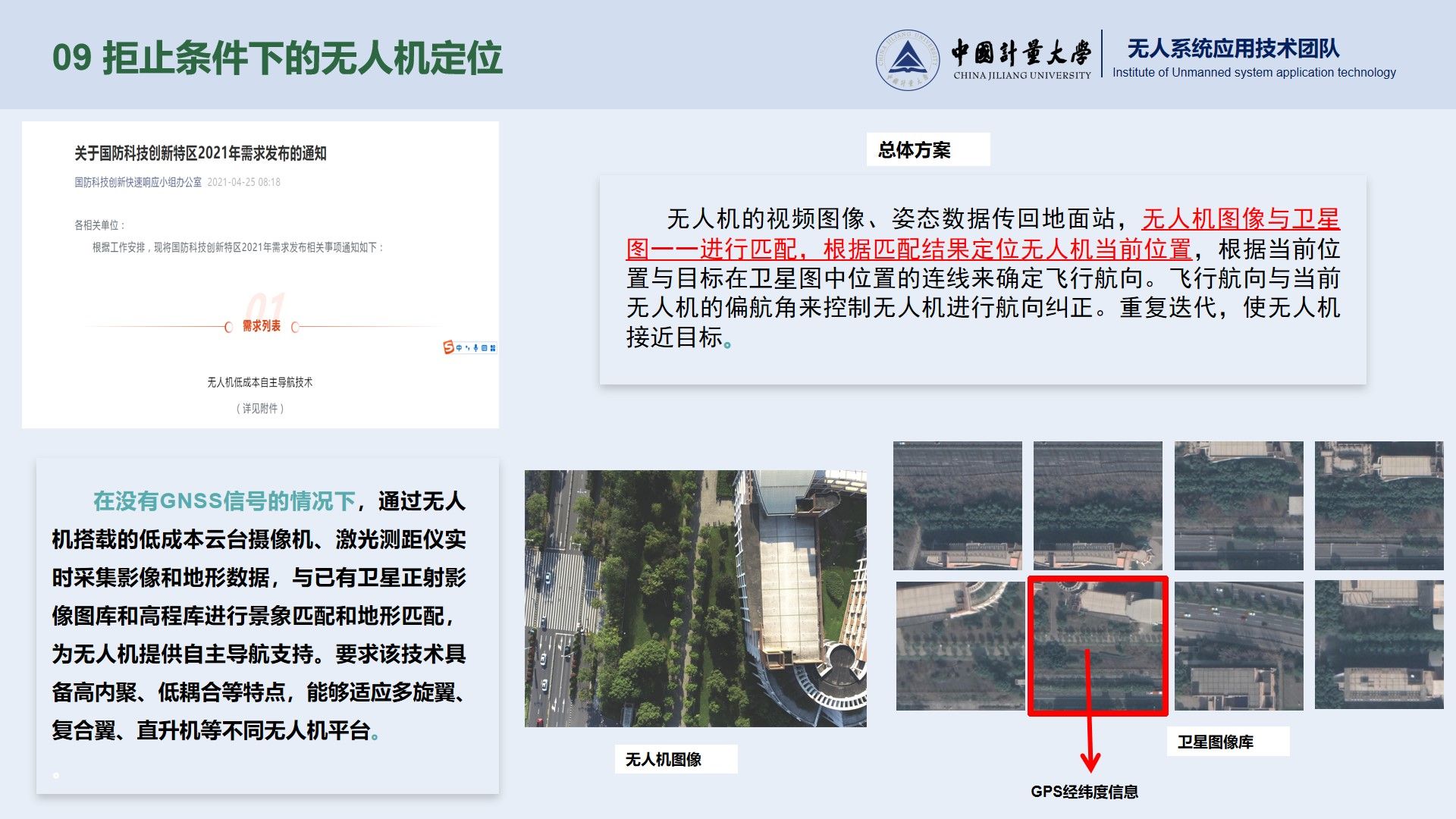The height and width of the screenshot is (819, 1456).
Task: Click the slide title 拒止条件下的无人机定位
Action: tap(302, 58)
